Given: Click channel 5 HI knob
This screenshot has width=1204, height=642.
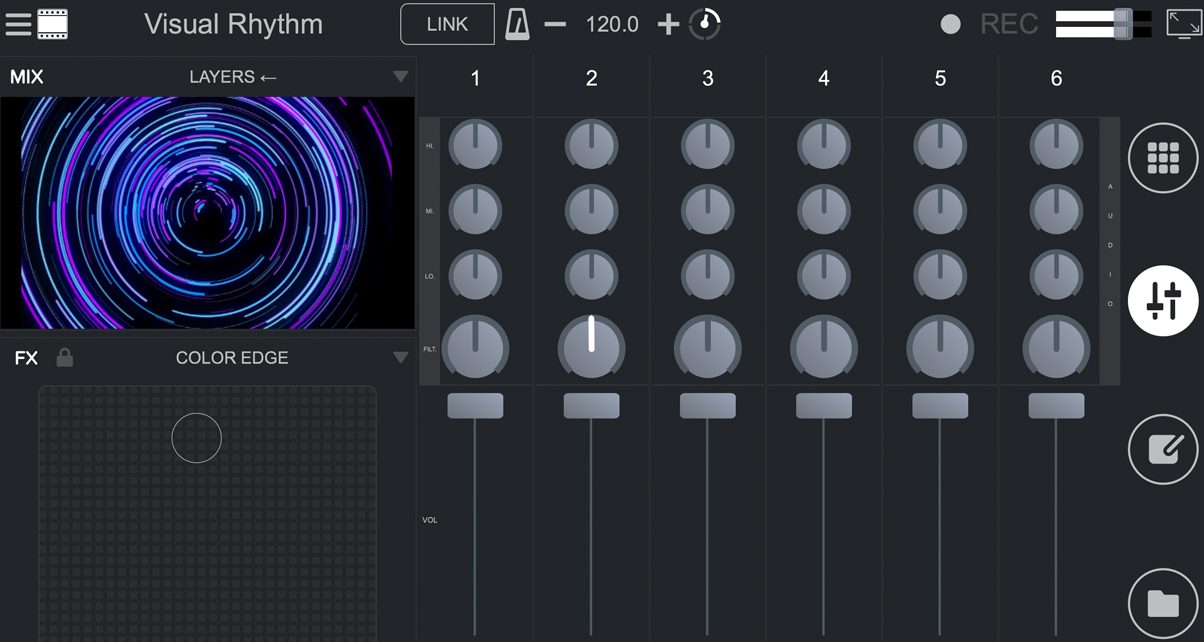Looking at the screenshot, I should point(940,146).
